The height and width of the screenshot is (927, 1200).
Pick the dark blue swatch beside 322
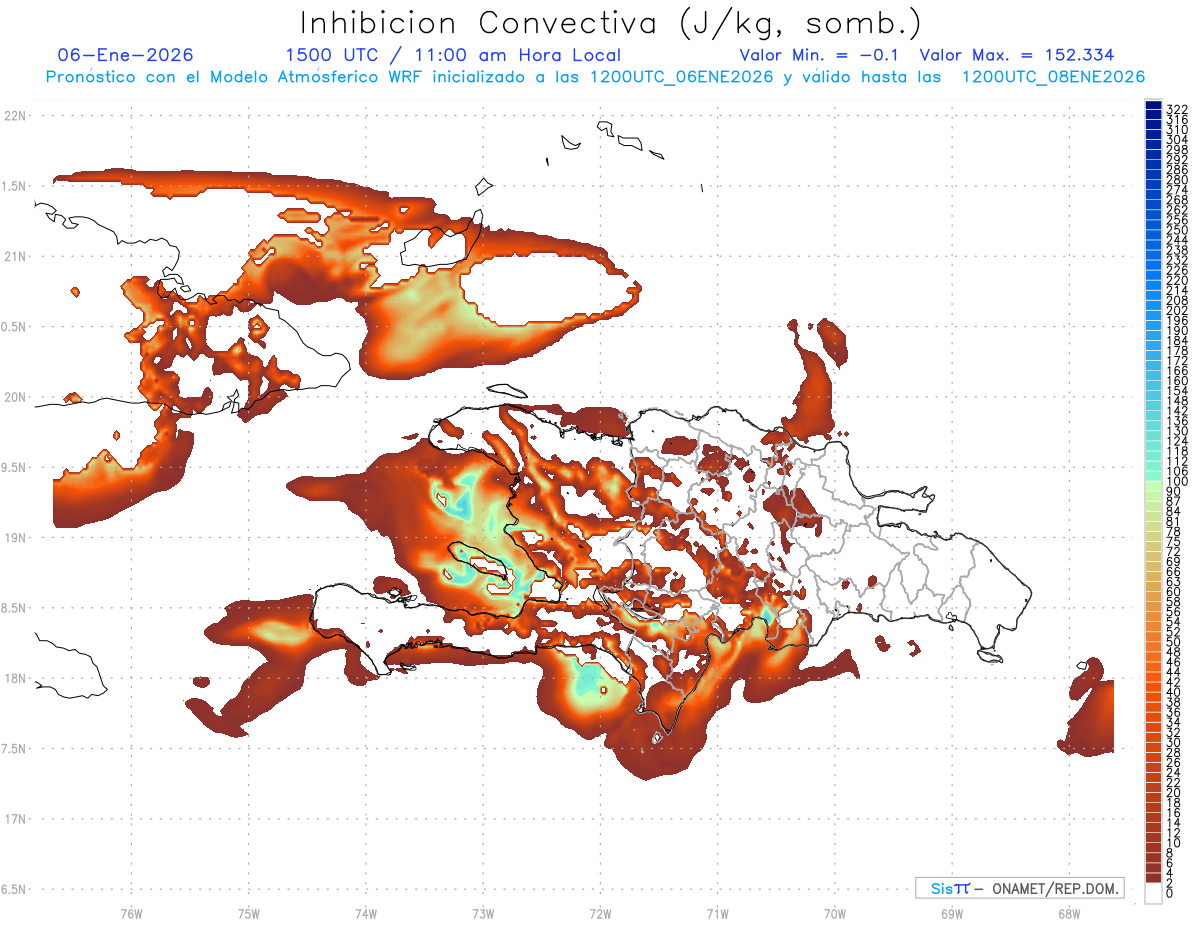[x=1153, y=106]
